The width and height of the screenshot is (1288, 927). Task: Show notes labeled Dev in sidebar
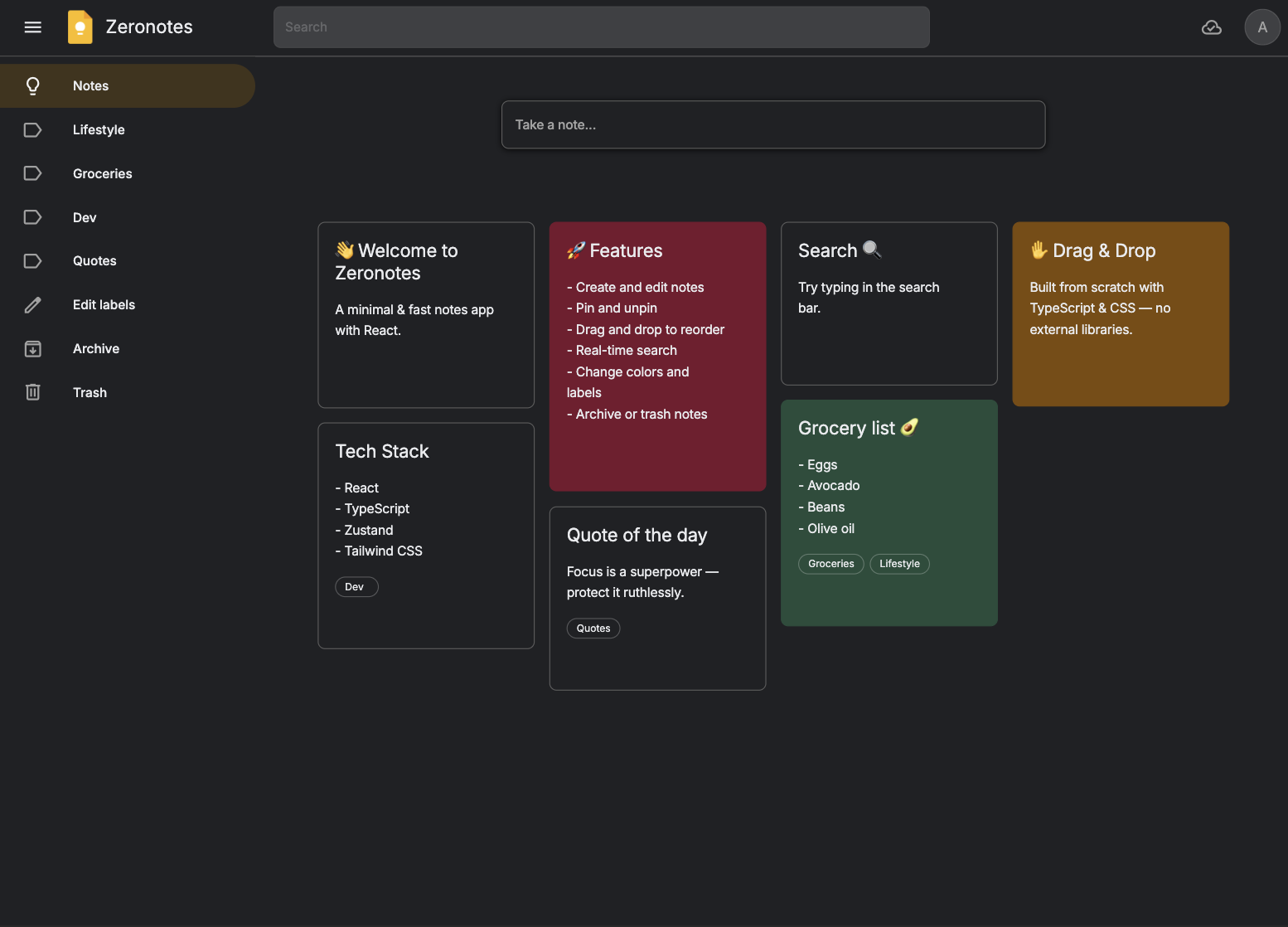[128, 217]
